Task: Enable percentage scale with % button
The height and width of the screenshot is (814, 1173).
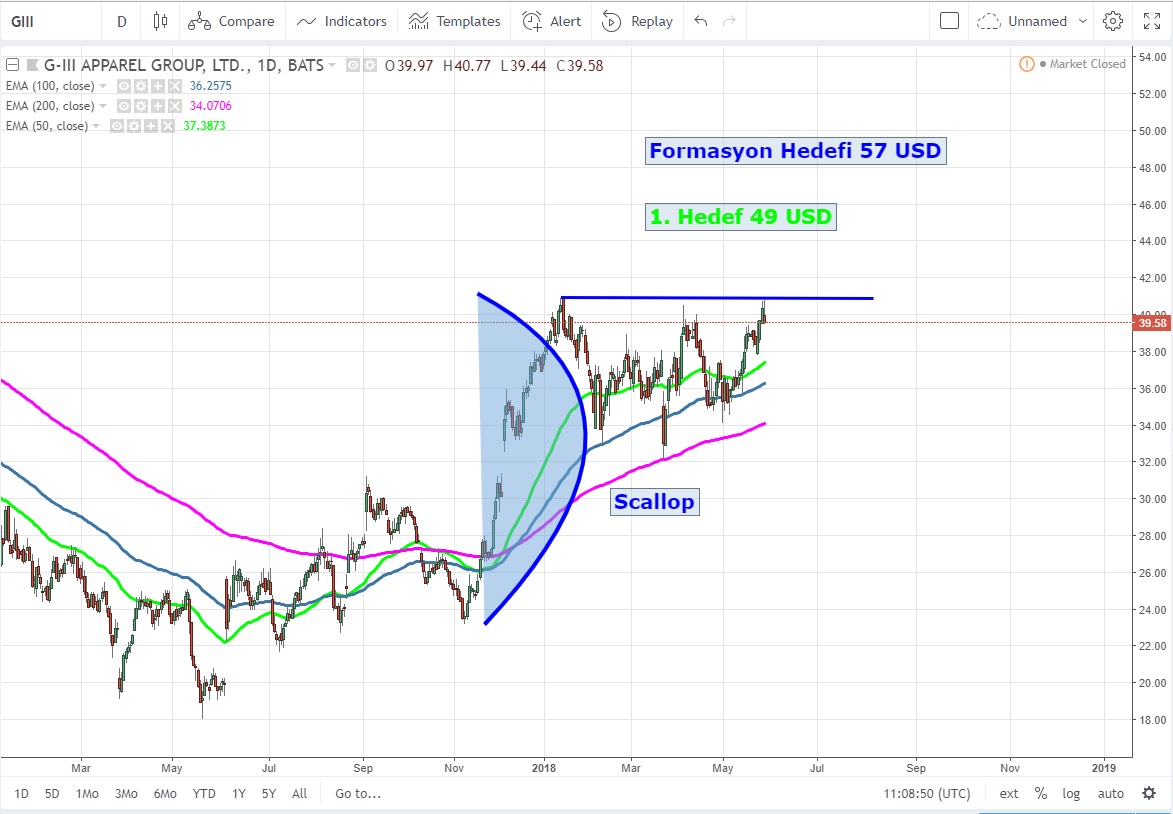Action: click(1041, 794)
